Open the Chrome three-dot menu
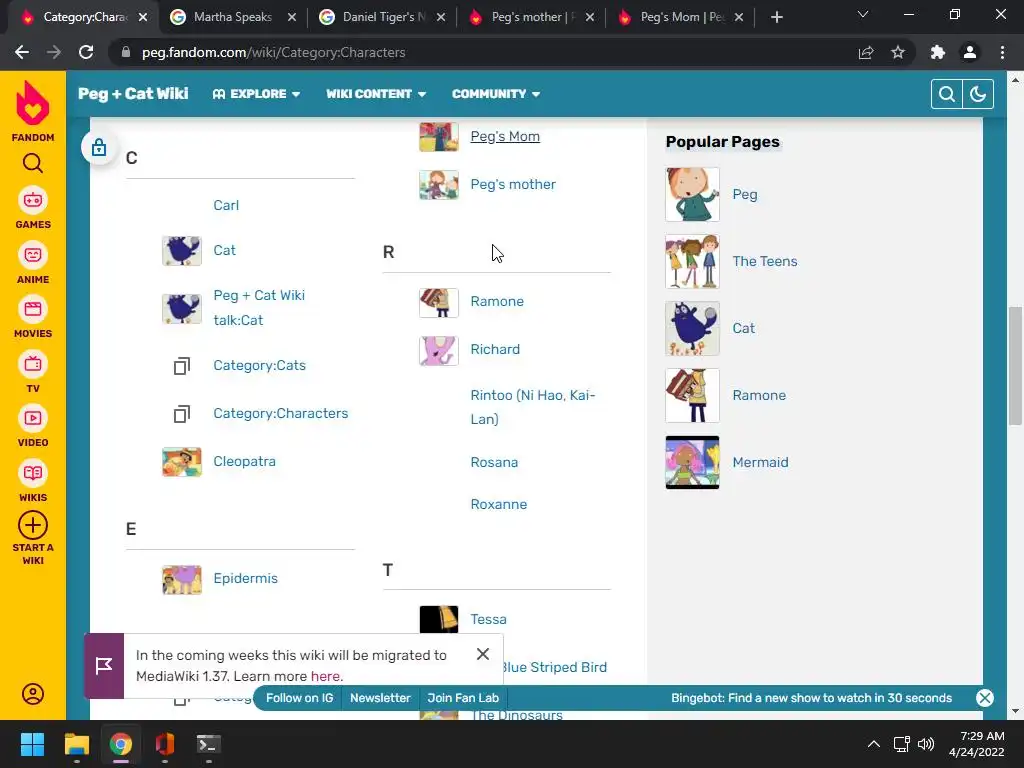1024x768 pixels. 1002,52
